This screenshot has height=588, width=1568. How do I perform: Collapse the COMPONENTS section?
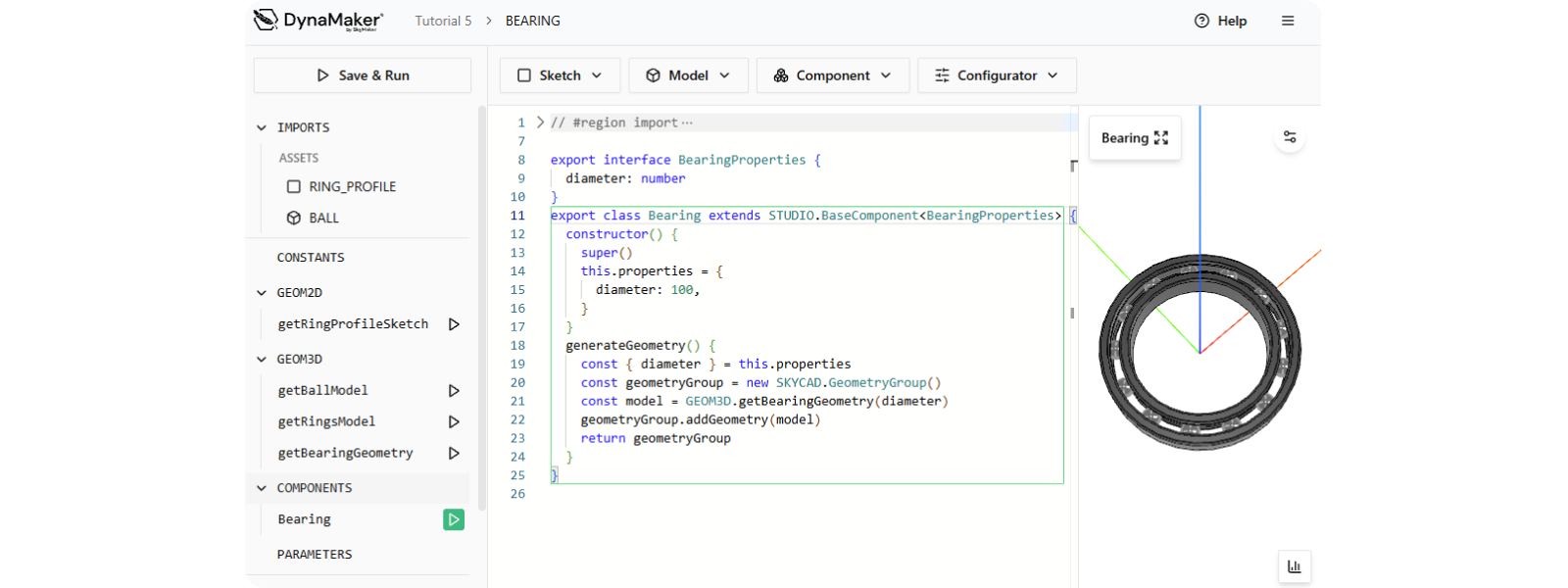[x=262, y=488]
